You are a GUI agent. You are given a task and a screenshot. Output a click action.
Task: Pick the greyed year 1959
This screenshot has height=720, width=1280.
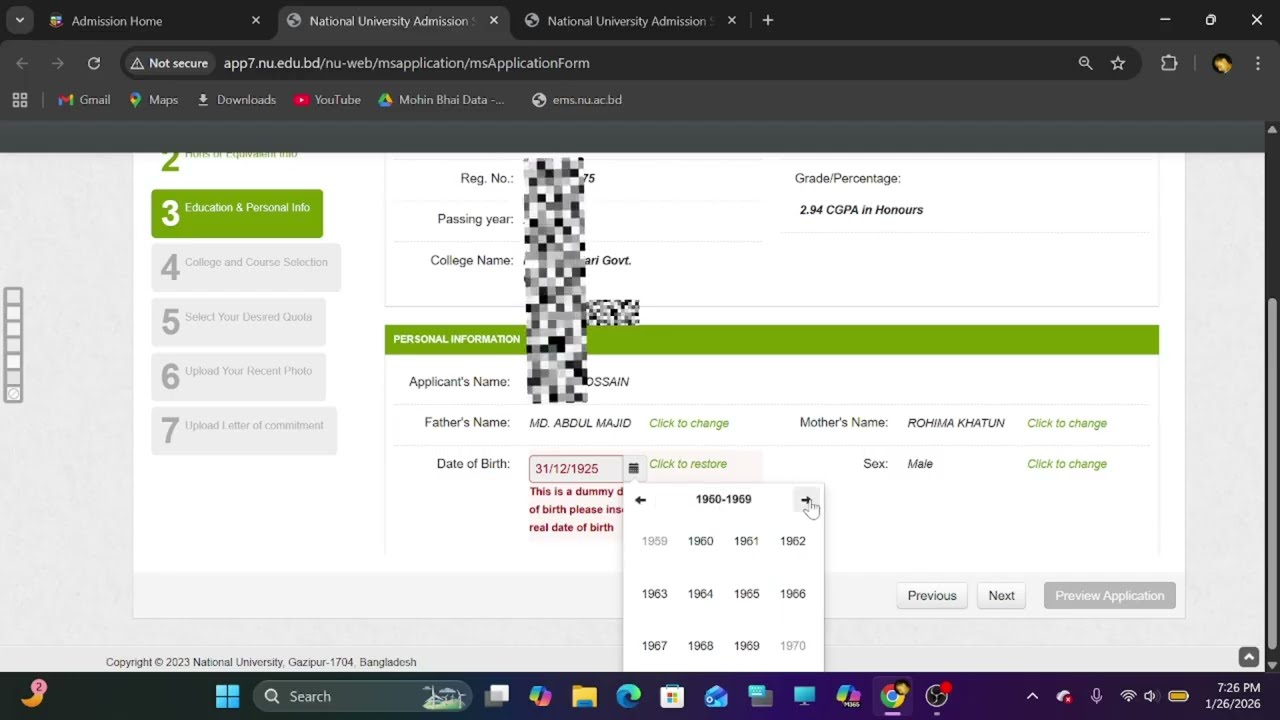[654, 541]
